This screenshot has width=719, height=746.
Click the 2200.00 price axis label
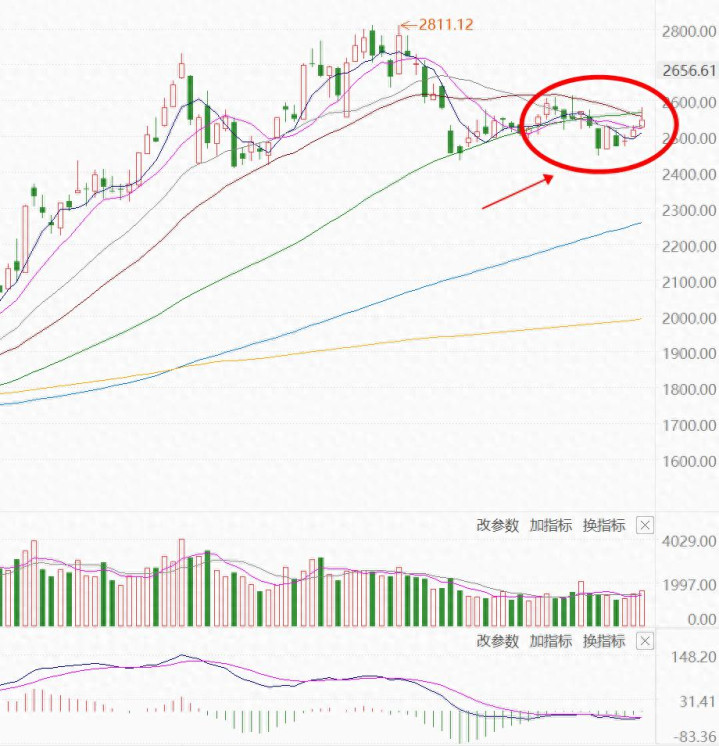[x=689, y=246]
